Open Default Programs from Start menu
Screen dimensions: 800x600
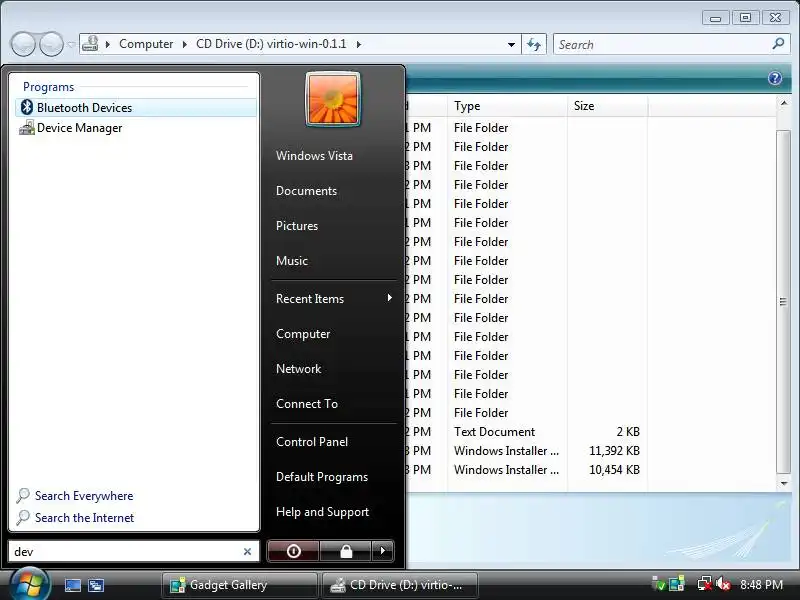point(322,477)
